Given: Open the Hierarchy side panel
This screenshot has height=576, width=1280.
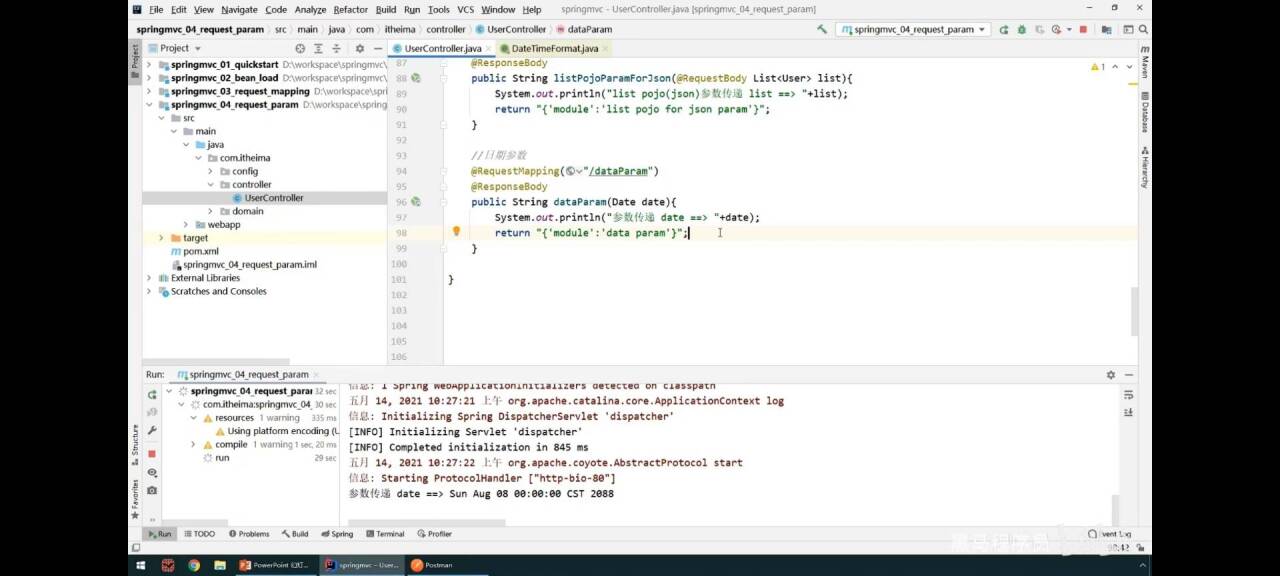Looking at the screenshot, I should [1144, 167].
